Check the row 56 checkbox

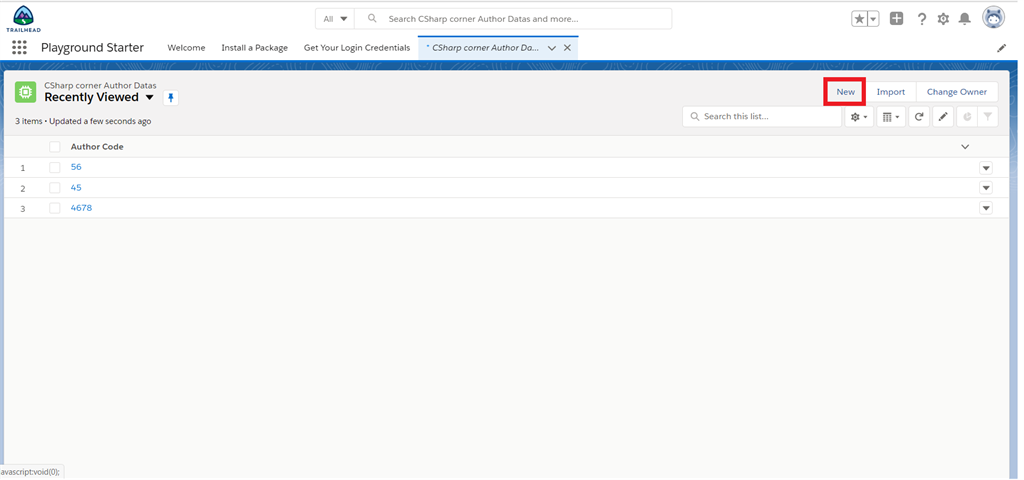pyautogui.click(x=55, y=168)
